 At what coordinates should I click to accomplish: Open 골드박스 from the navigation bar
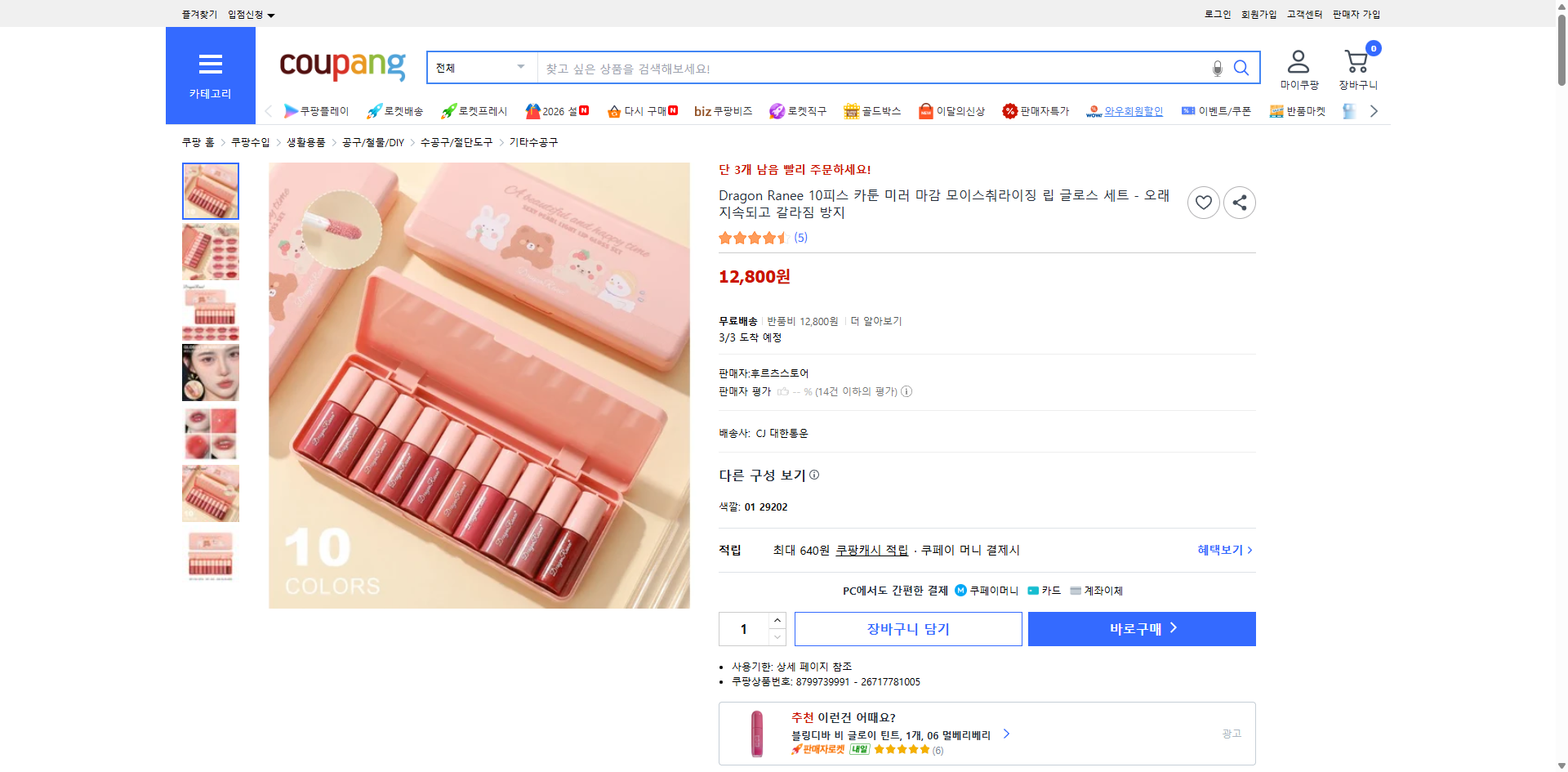click(x=872, y=111)
